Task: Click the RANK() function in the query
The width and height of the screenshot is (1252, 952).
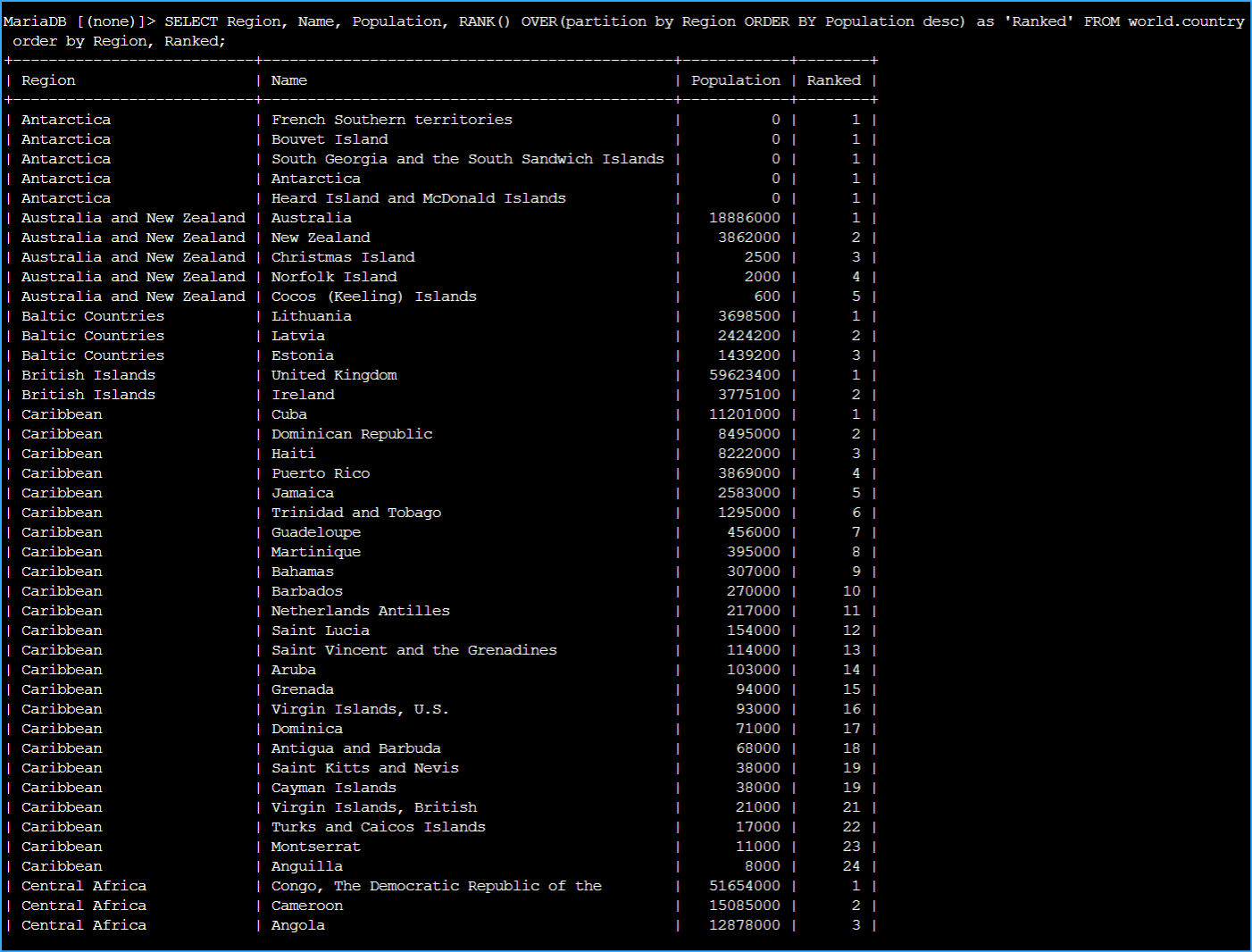Action: [x=484, y=21]
